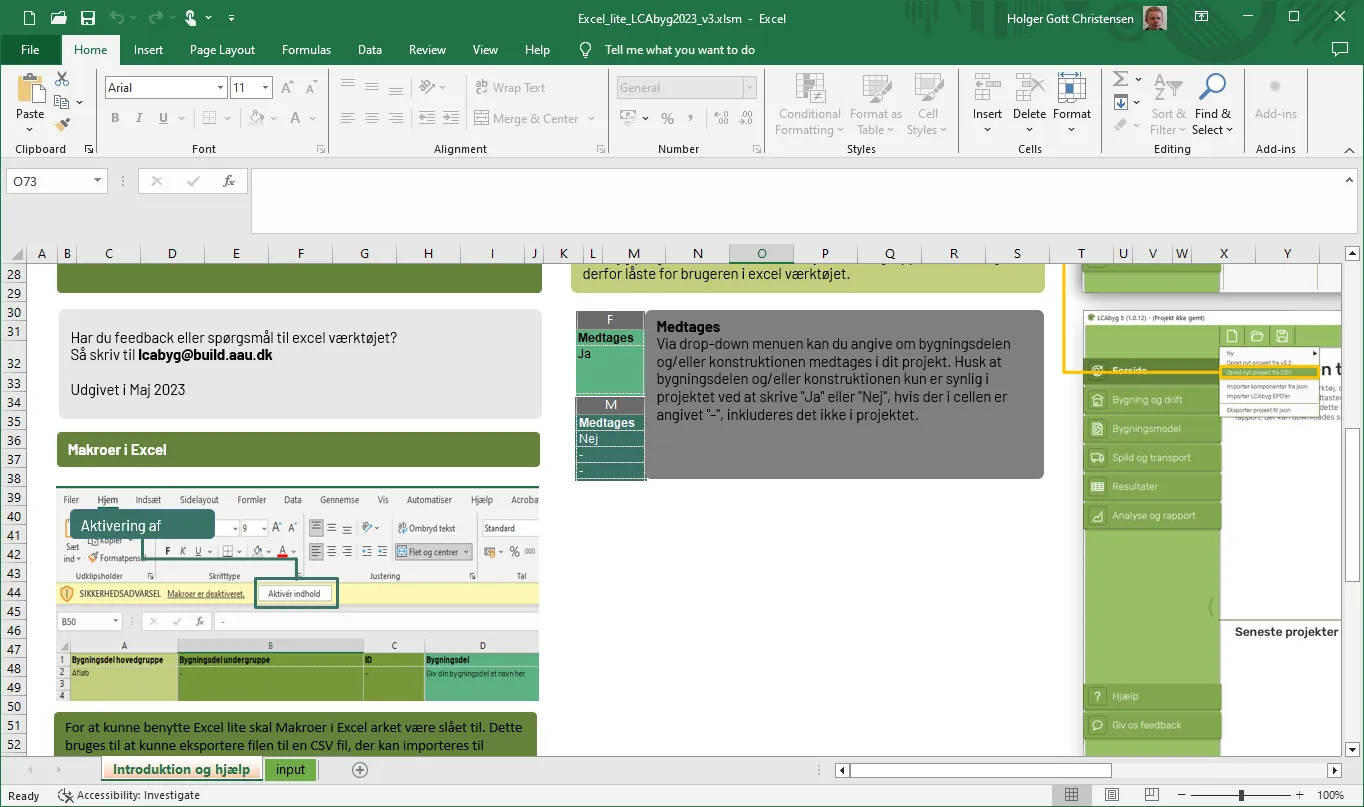The height and width of the screenshot is (807, 1364).
Task: Open Find & Select magnifier
Action: click(x=1212, y=104)
